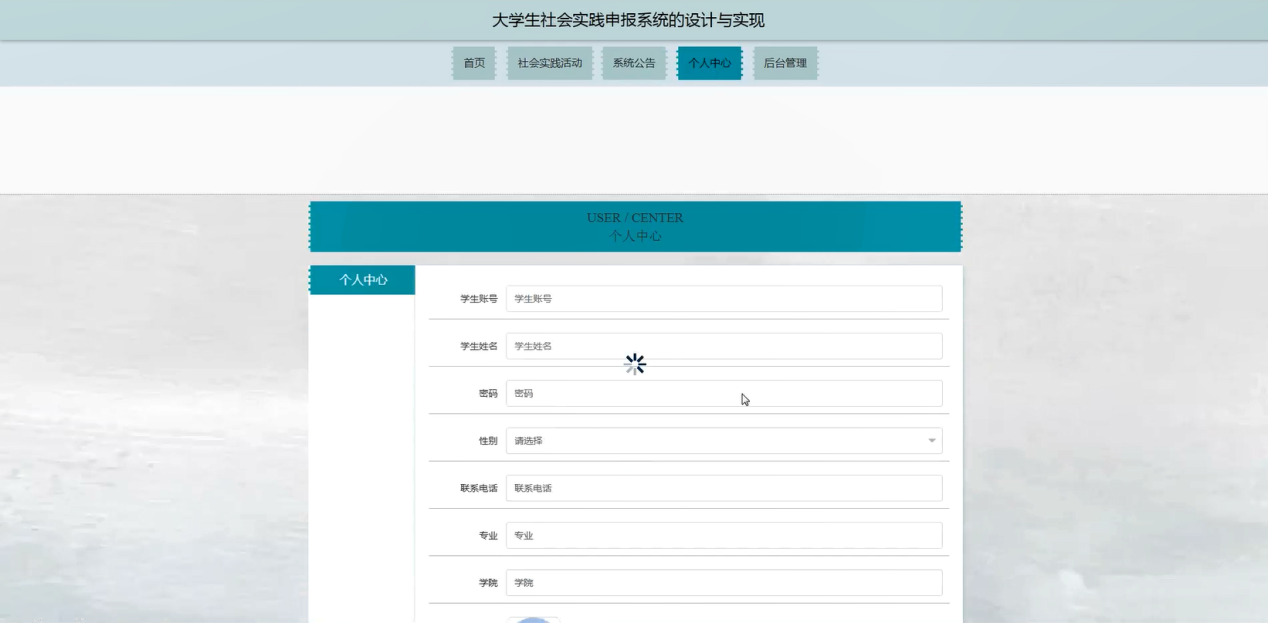Click the 学院 input box
The image size is (1268, 623).
click(x=724, y=583)
